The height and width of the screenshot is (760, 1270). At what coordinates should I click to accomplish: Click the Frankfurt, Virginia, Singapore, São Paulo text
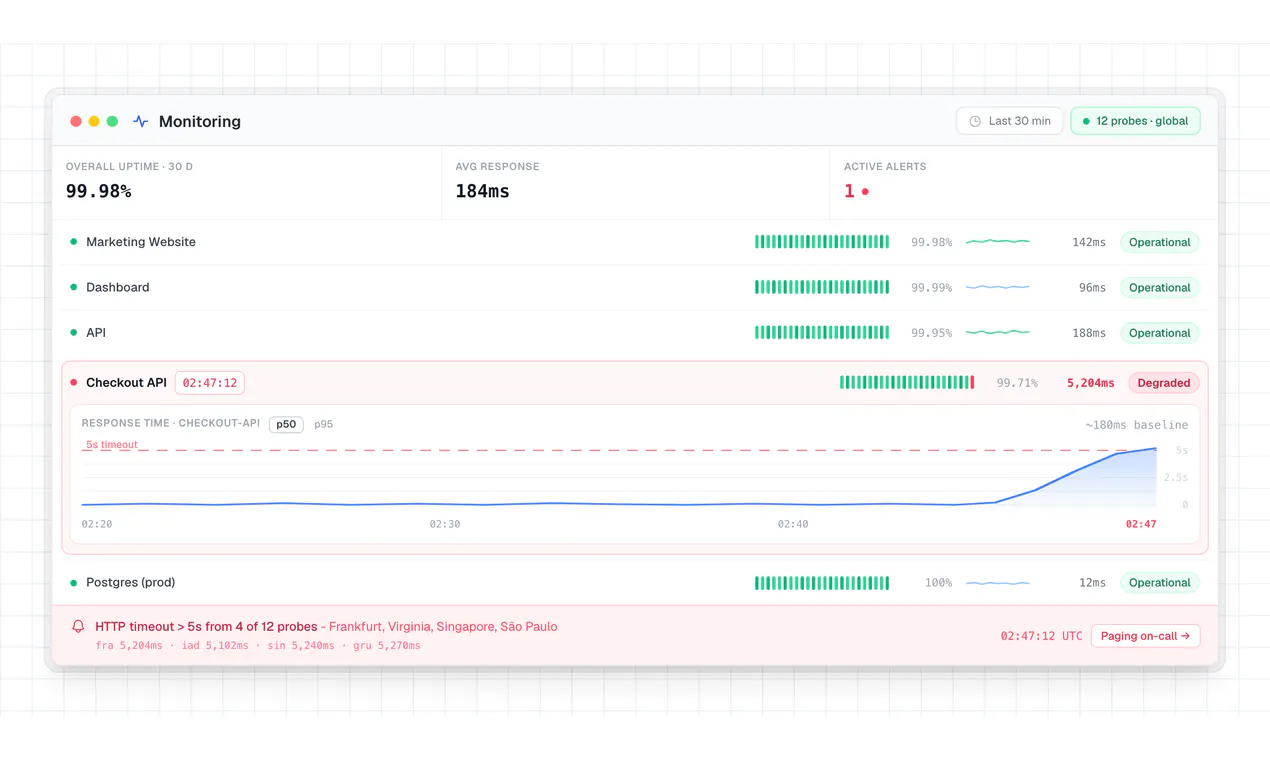pos(443,627)
